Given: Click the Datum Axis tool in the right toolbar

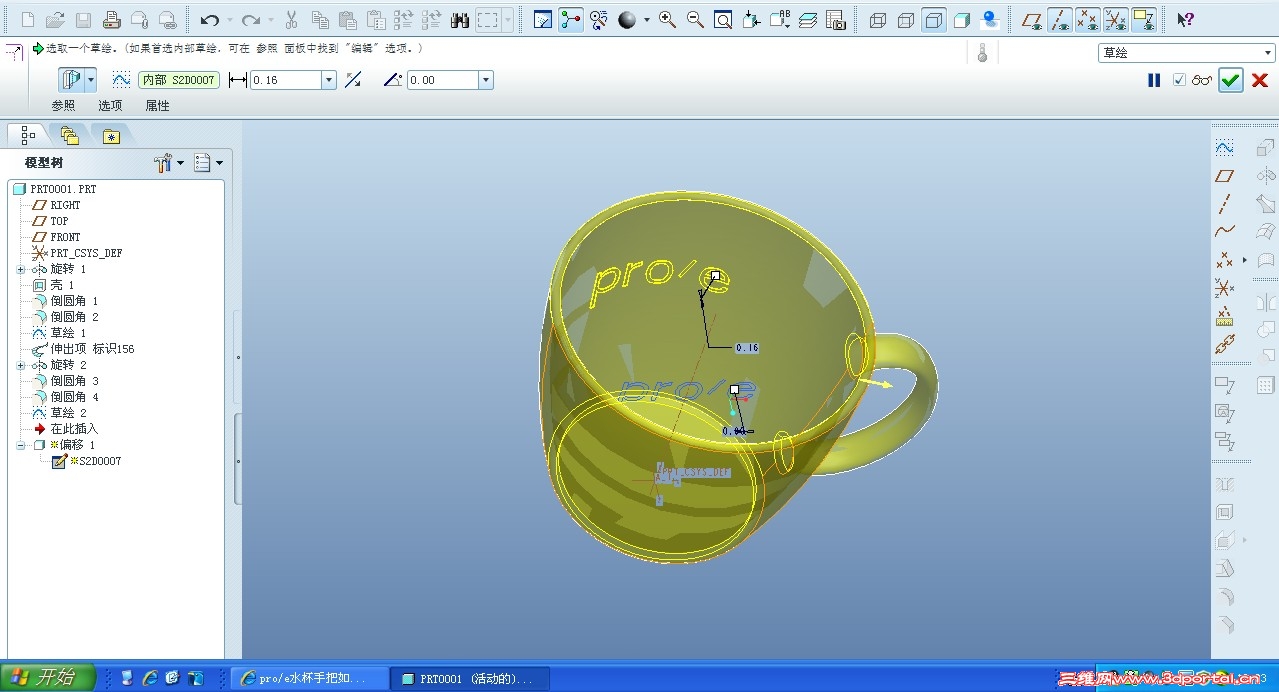Looking at the screenshot, I should pyautogui.click(x=1224, y=204).
